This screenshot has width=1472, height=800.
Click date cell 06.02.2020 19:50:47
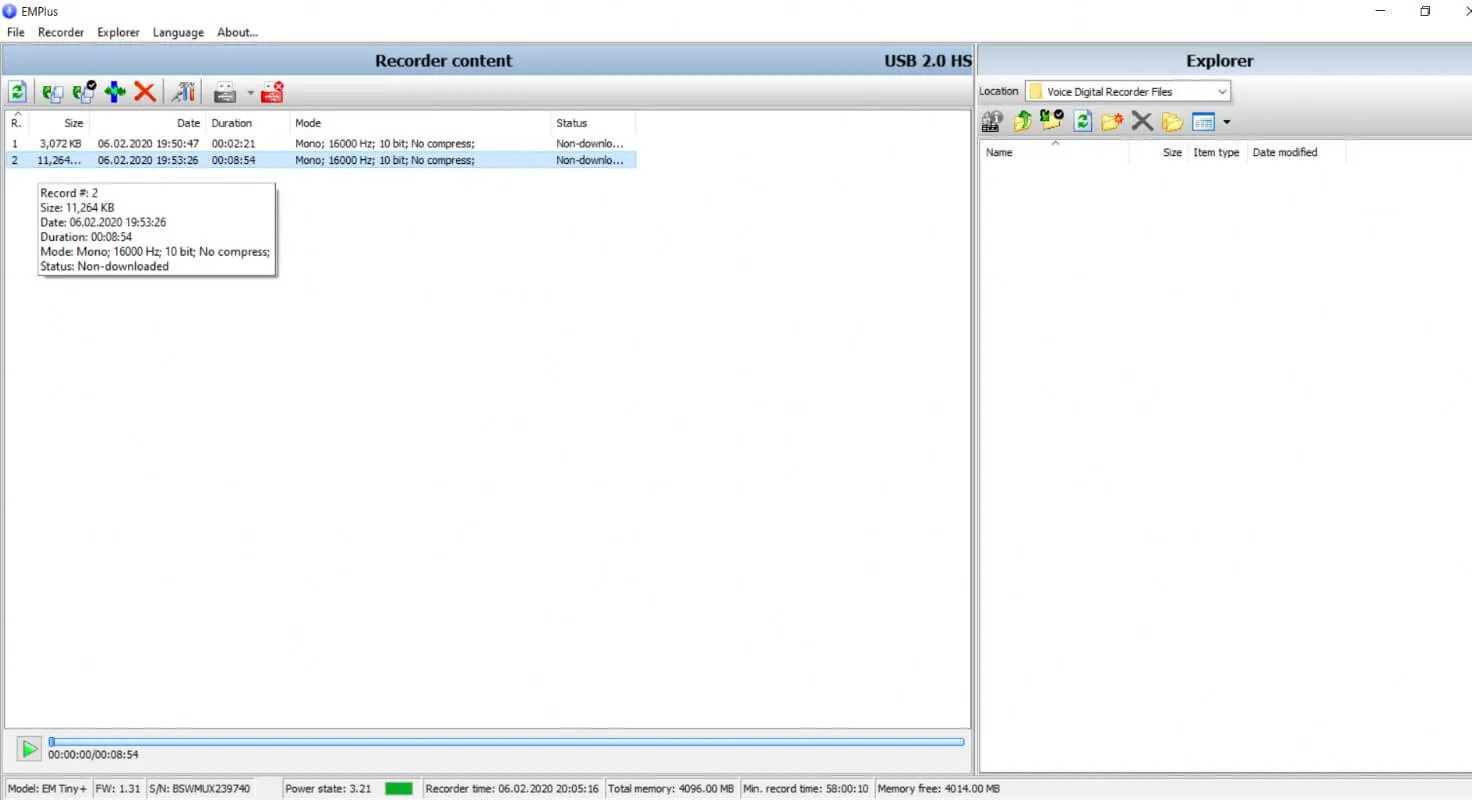click(148, 144)
